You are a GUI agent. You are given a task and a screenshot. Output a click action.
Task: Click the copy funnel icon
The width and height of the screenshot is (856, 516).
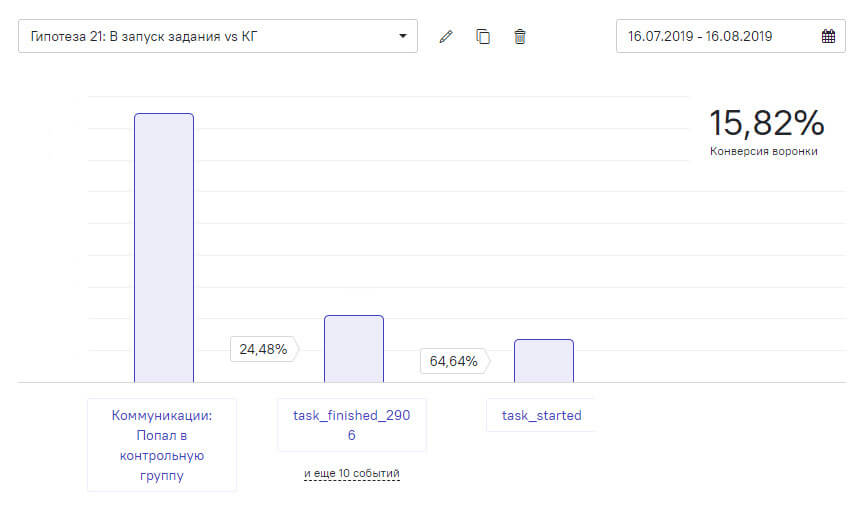(483, 37)
